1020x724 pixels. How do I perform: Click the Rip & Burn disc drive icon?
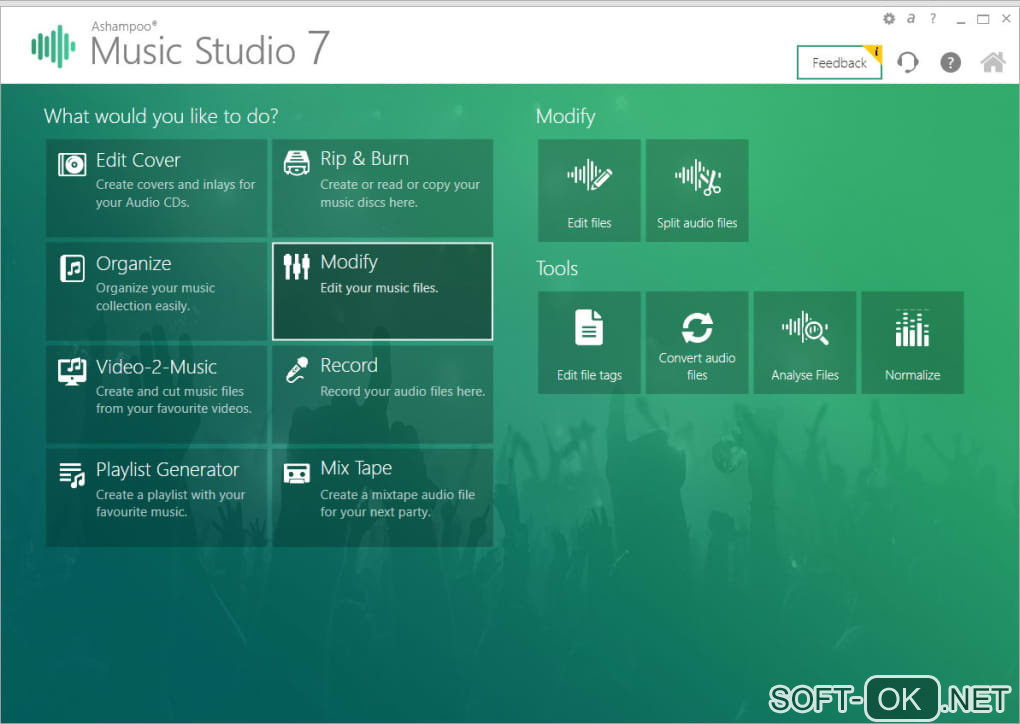pyautogui.click(x=297, y=163)
